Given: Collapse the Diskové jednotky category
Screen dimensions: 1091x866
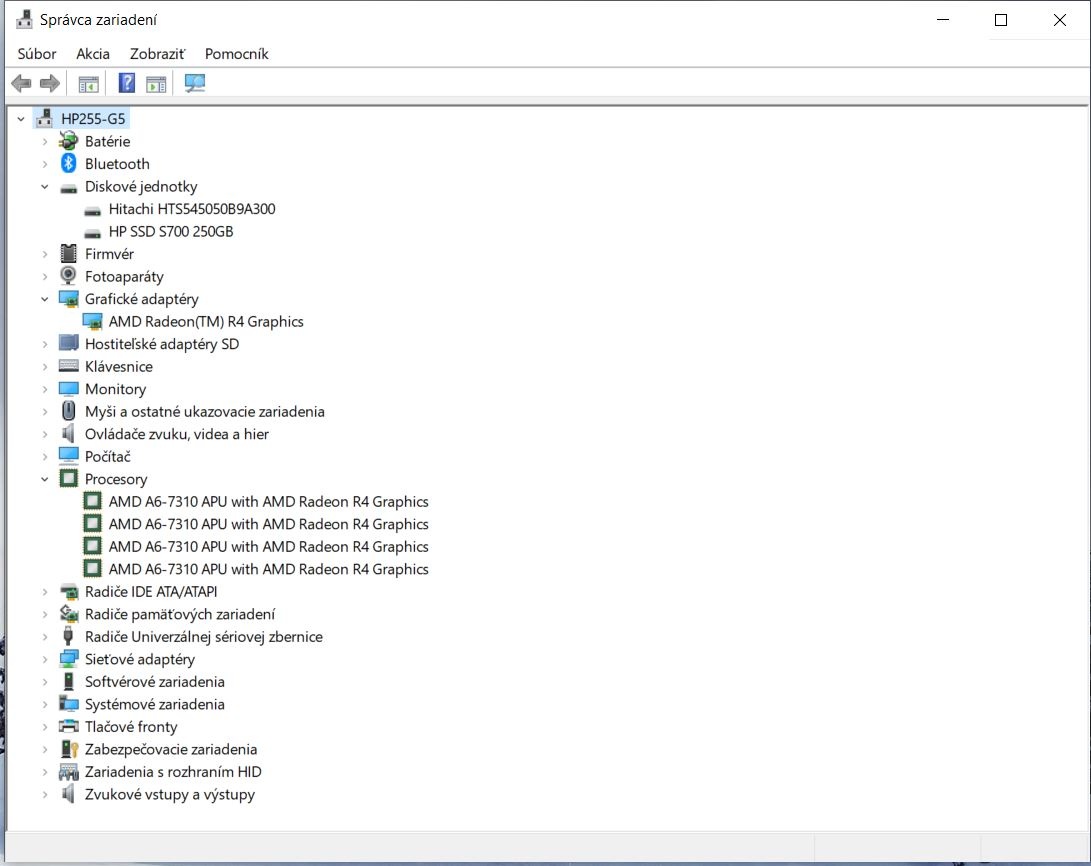Looking at the screenshot, I should tap(43, 186).
